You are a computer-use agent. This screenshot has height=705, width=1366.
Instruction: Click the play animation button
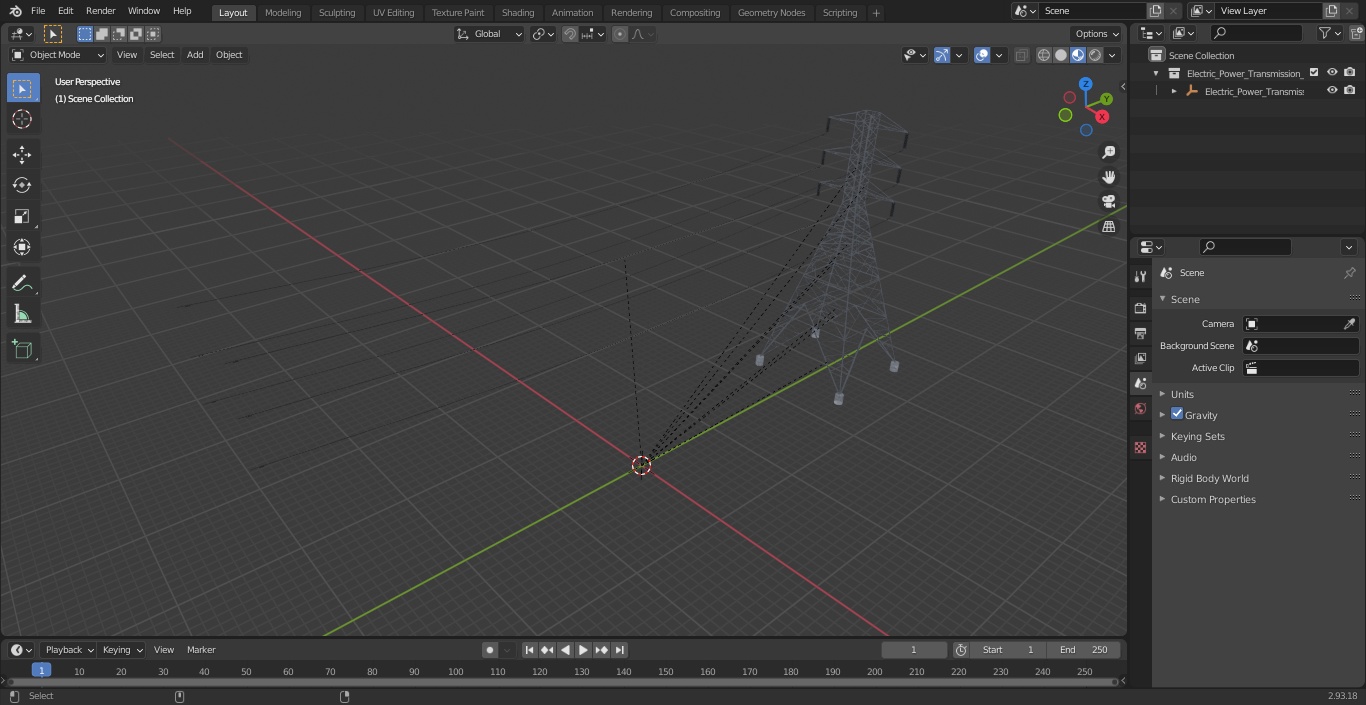pyautogui.click(x=584, y=650)
